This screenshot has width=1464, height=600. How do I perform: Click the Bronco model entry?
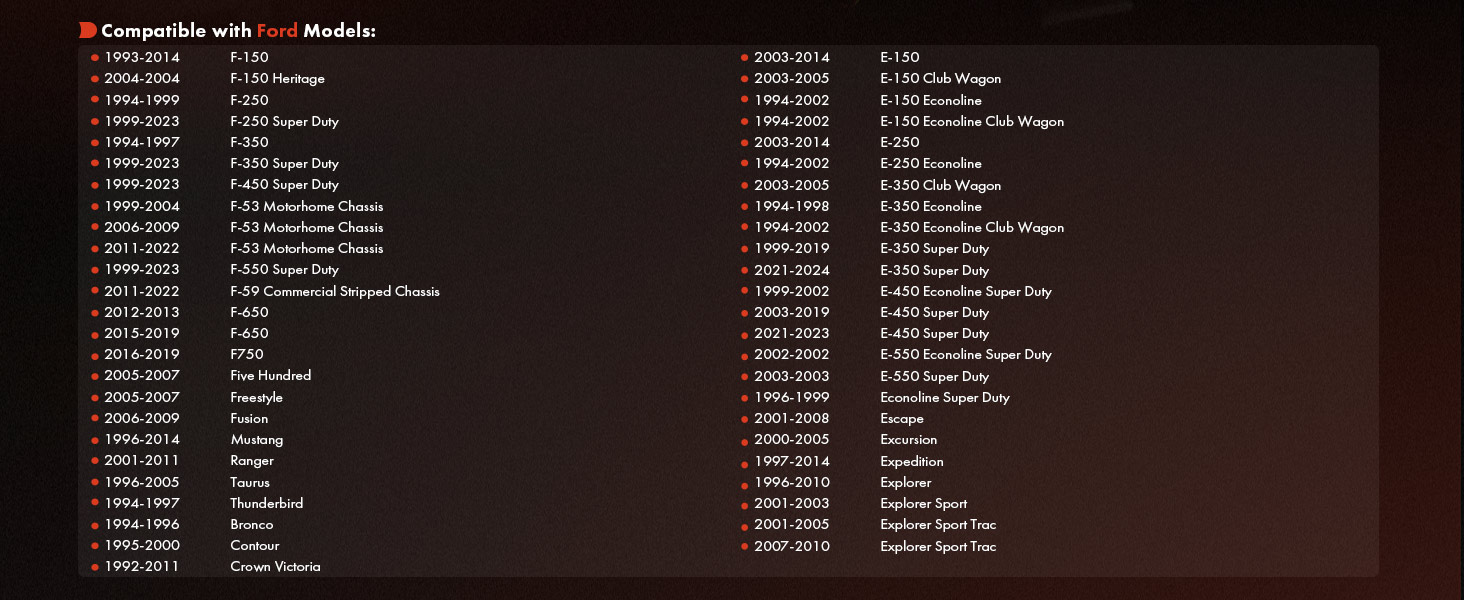coord(251,524)
